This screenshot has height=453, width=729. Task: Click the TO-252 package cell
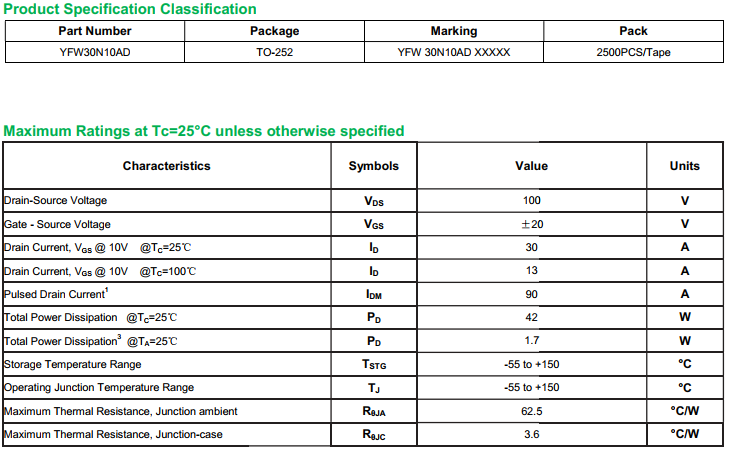tap(274, 51)
